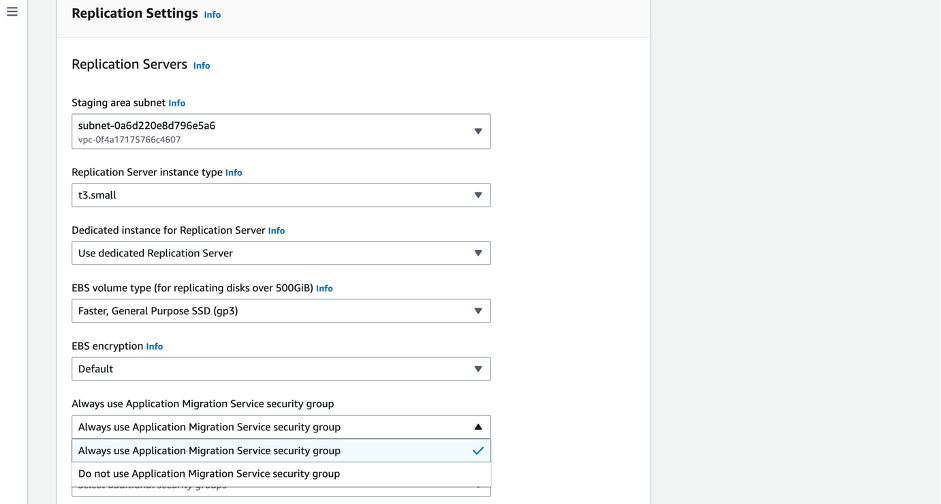Open the gp3 EBS volume type dropdown
This screenshot has width=941, height=504.
[280, 311]
